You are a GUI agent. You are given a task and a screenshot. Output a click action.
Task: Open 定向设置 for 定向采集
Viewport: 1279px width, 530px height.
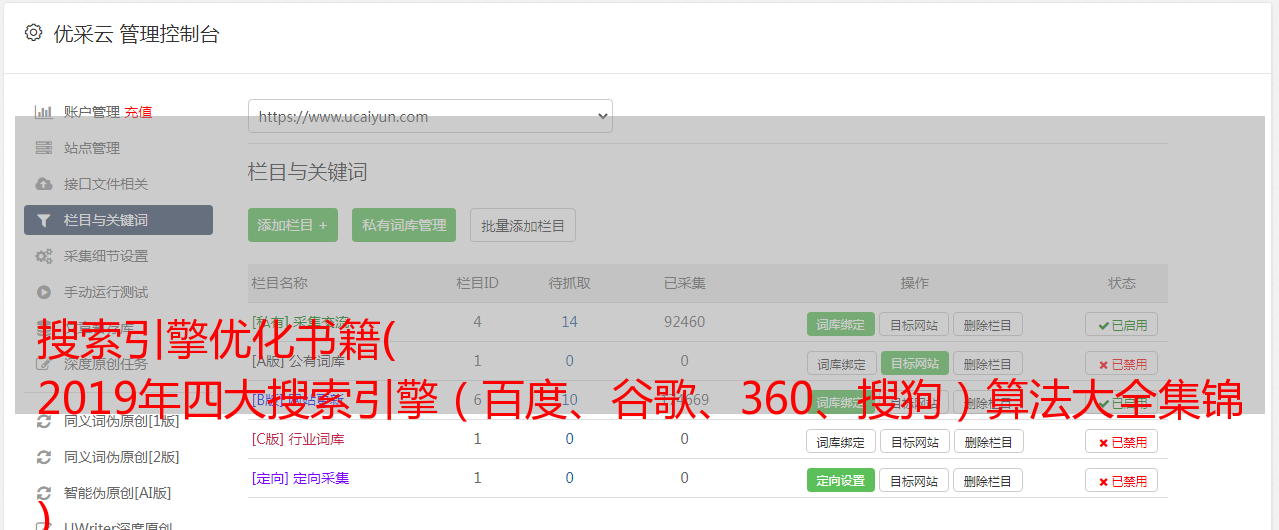pyautogui.click(x=841, y=480)
